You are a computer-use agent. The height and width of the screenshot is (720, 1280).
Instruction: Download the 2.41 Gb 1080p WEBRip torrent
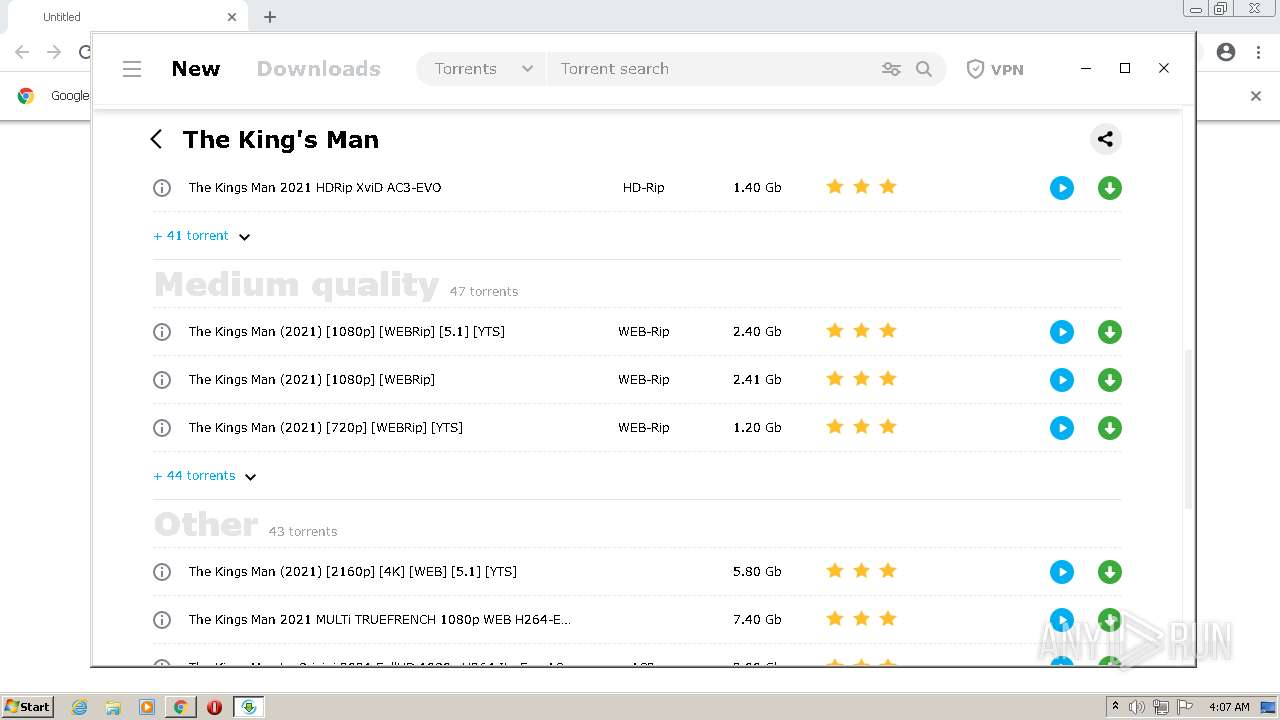(x=1110, y=380)
